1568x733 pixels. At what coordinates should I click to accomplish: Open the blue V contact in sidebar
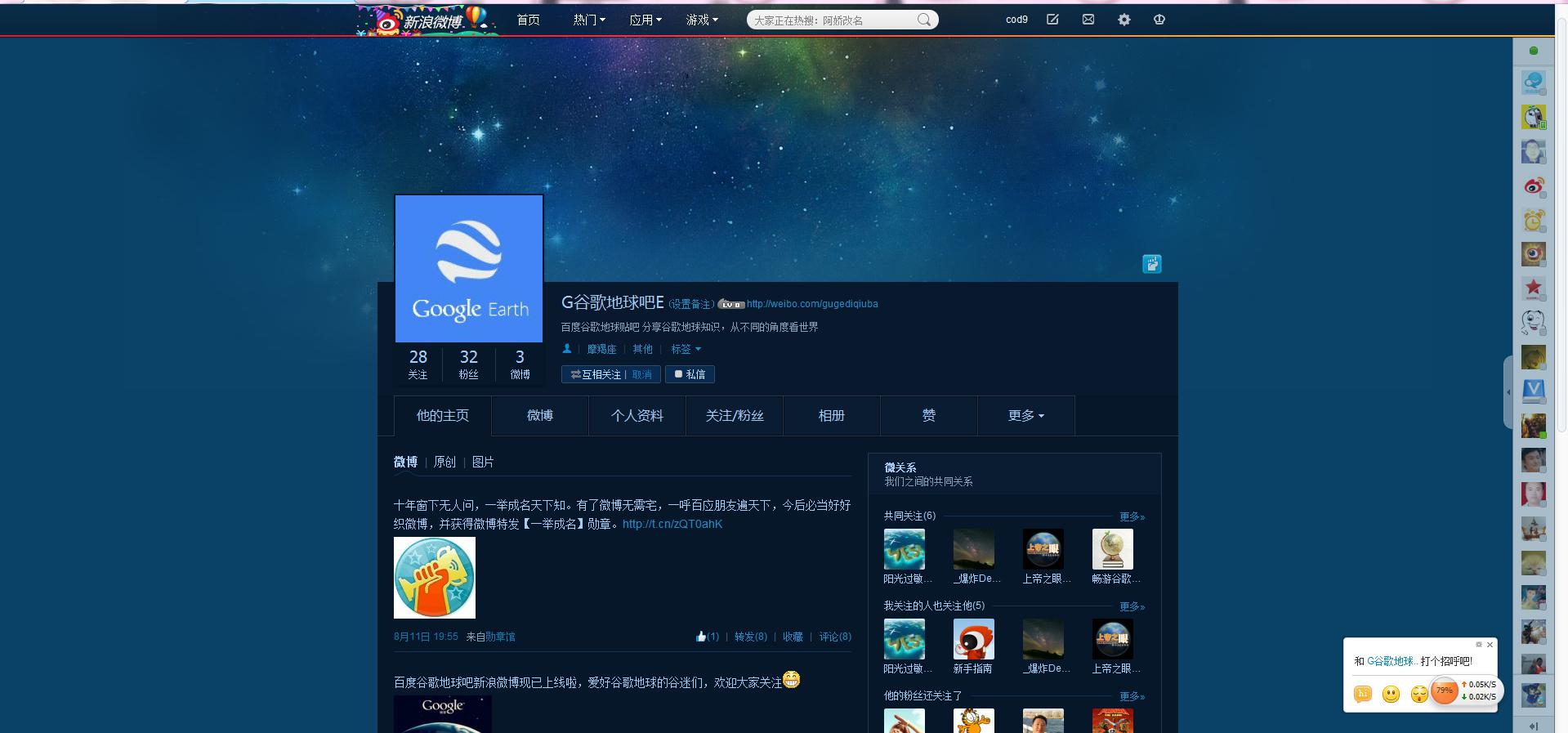[x=1534, y=391]
